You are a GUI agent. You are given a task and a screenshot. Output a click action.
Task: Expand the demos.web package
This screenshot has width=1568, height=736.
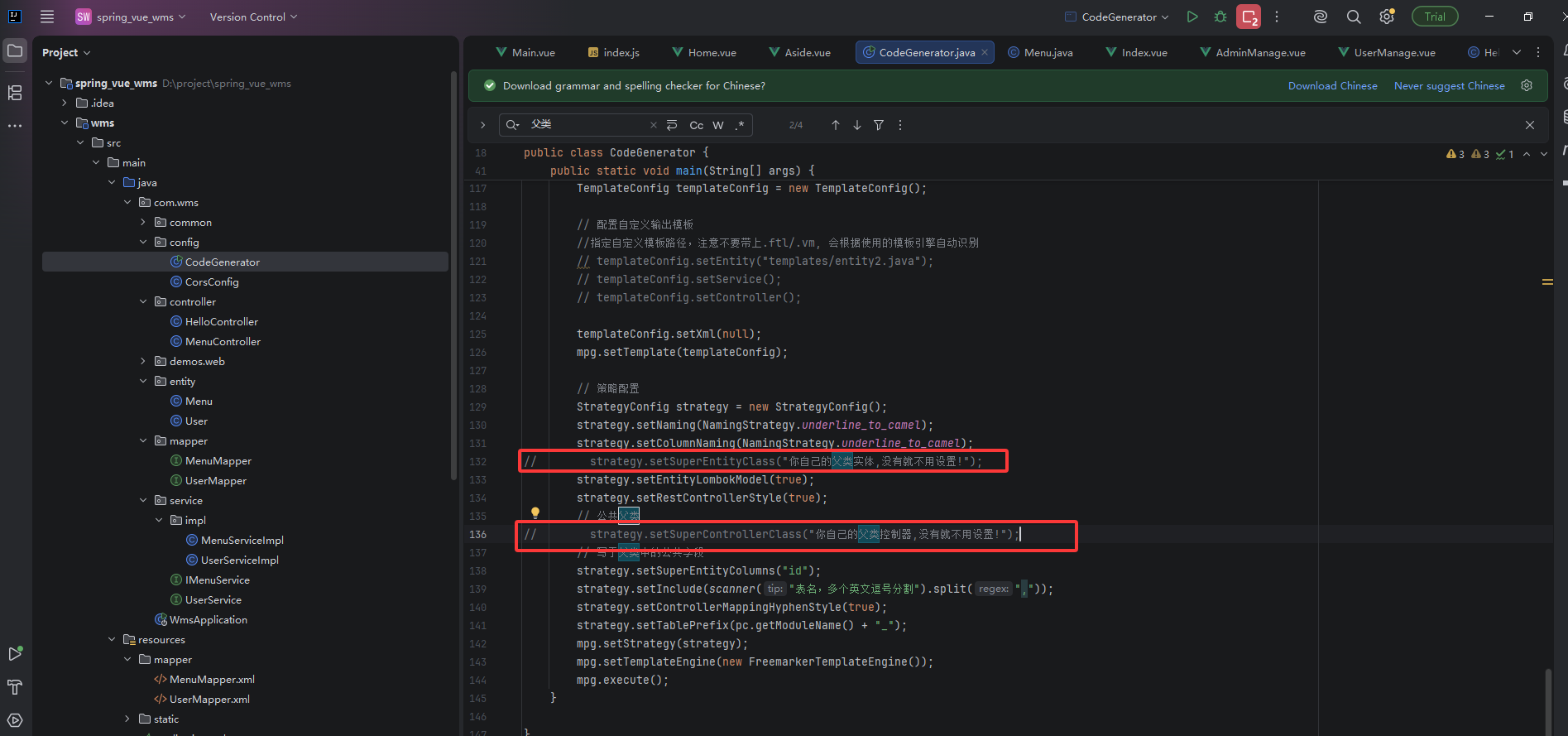143,361
